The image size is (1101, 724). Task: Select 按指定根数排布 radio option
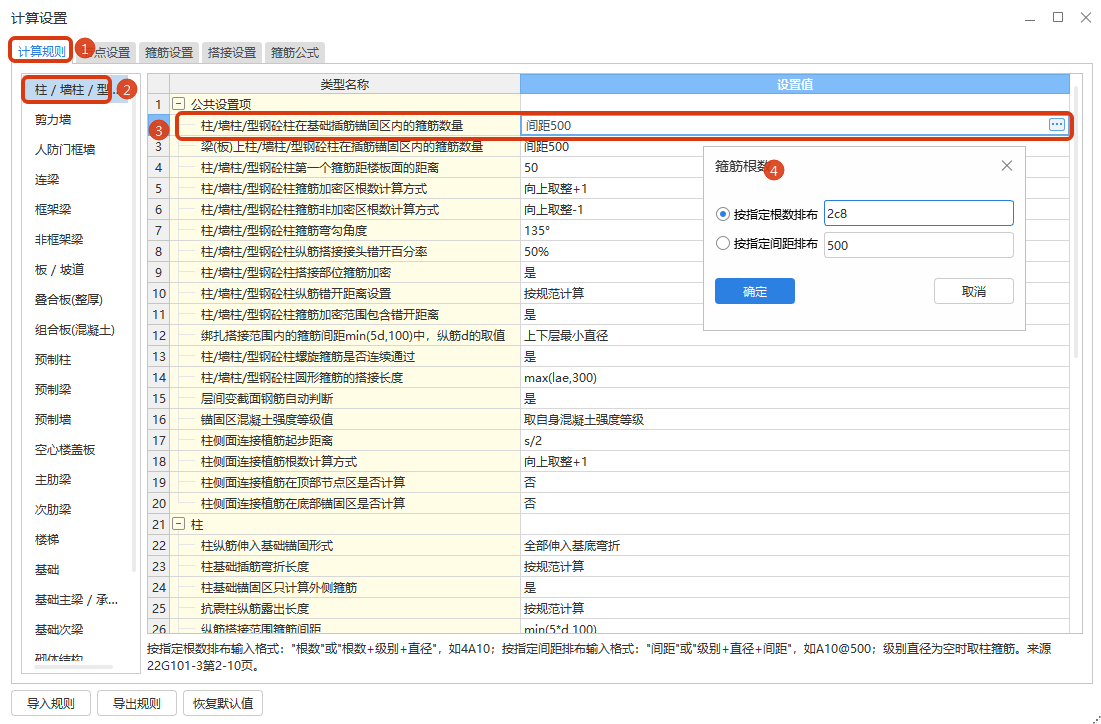[x=722, y=214]
